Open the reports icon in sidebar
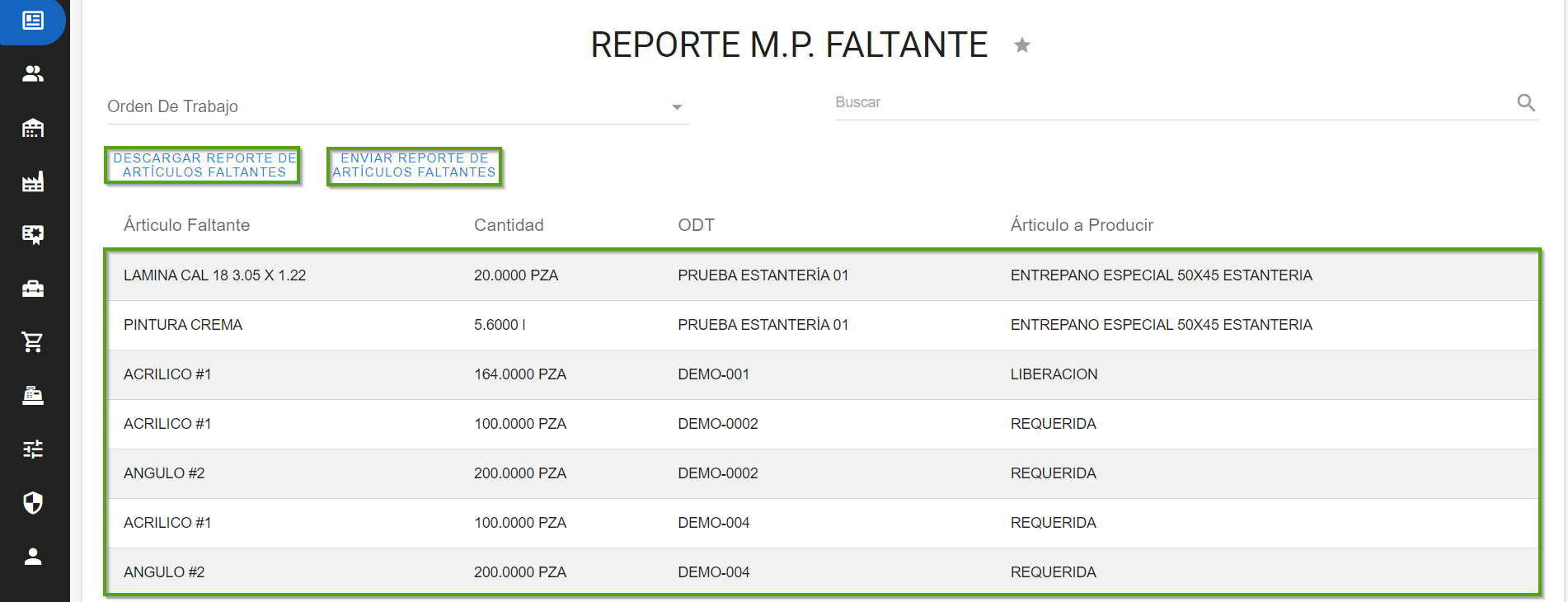The width and height of the screenshot is (1568, 602). click(33, 20)
